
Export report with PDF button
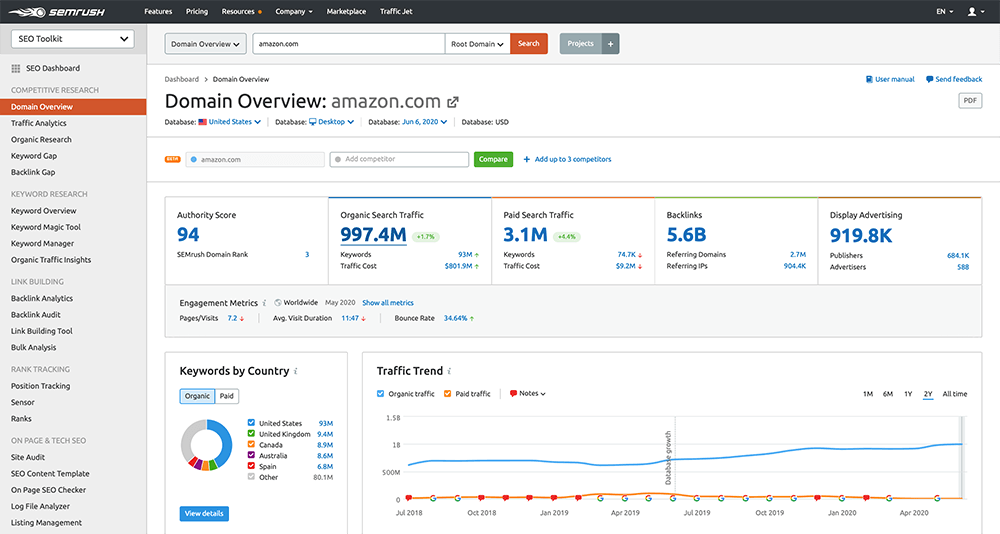tap(970, 101)
